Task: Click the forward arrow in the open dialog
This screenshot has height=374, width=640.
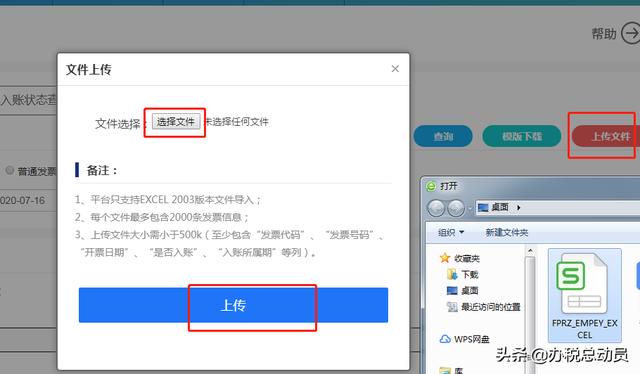Action: 456,208
